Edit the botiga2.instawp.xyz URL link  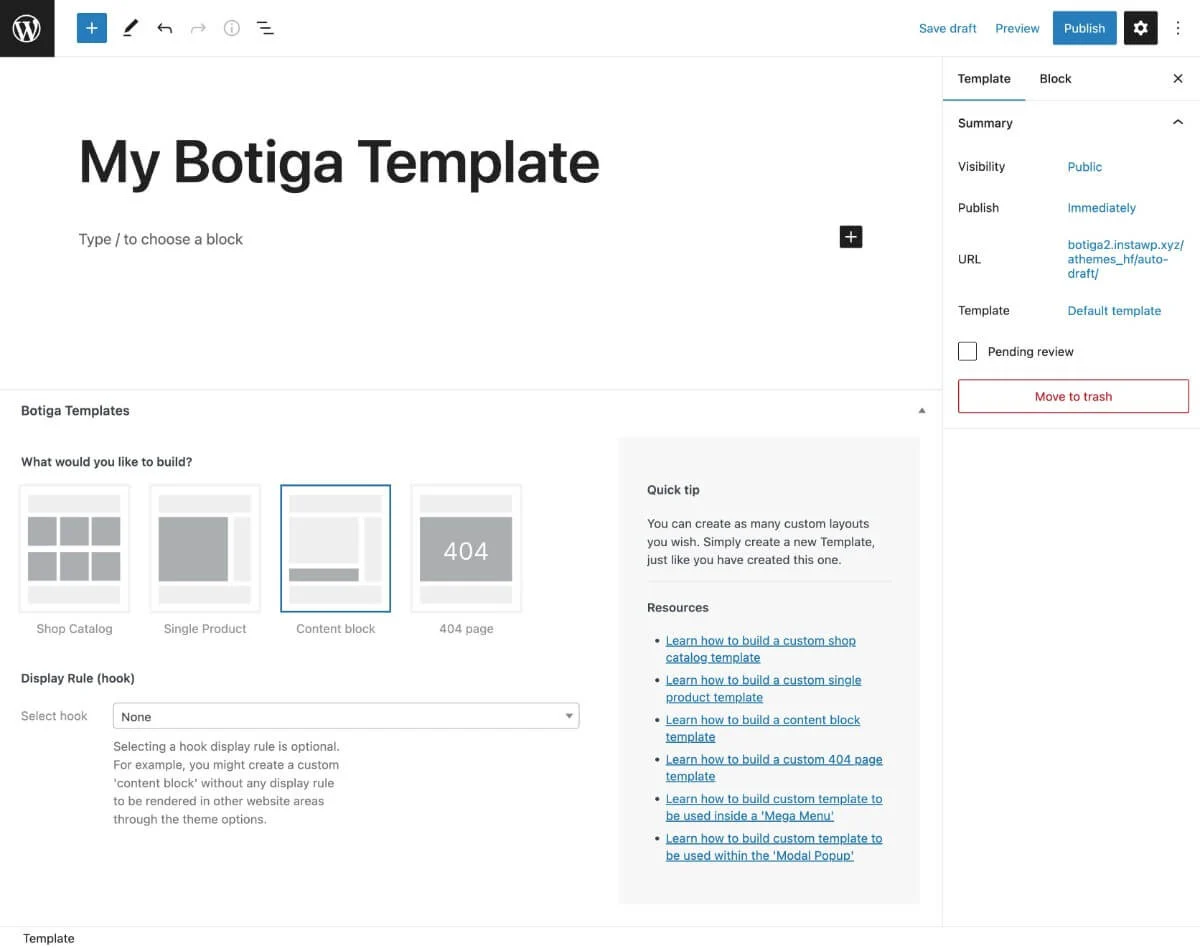pyautogui.click(x=1125, y=259)
